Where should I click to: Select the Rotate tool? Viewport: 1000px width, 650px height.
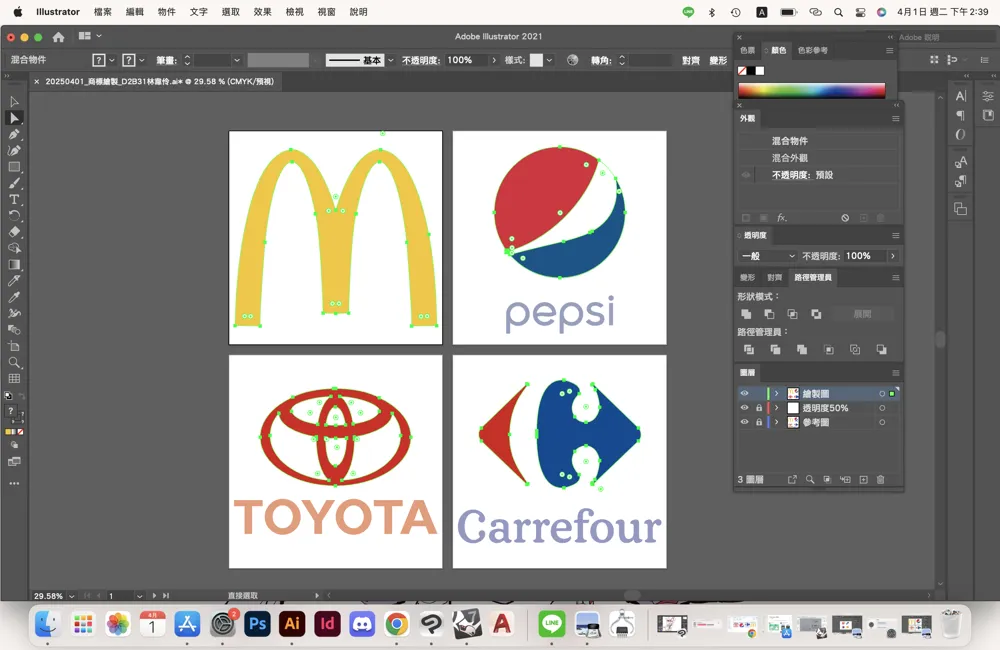[14, 216]
